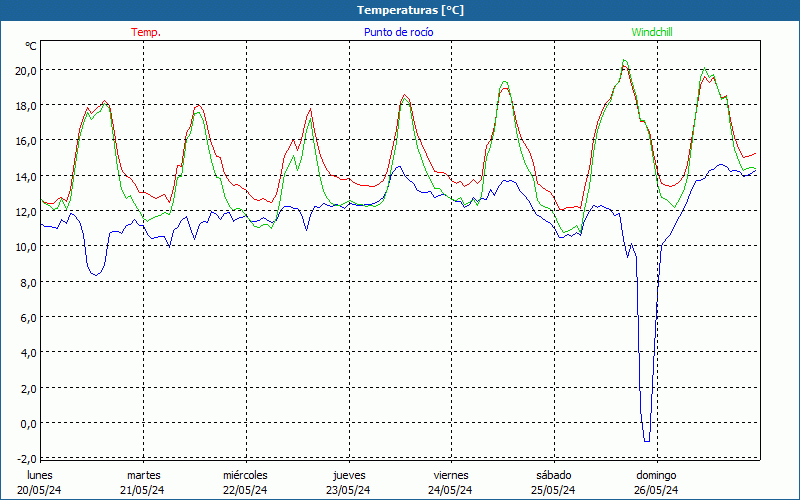
Task: Click the 23/05/24 date label
Action: pos(348,490)
